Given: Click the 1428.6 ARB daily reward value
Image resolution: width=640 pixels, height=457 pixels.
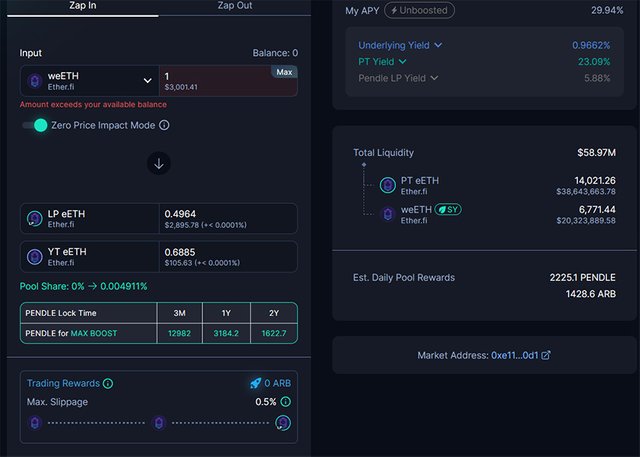Looking at the screenshot, I should pos(591,294).
